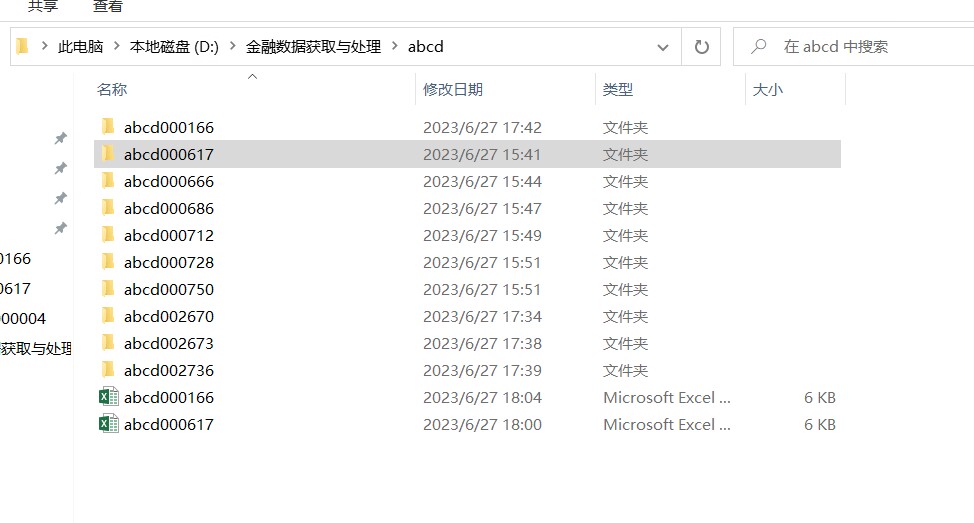Navigate to 此电脑 in breadcrumb

(80, 47)
